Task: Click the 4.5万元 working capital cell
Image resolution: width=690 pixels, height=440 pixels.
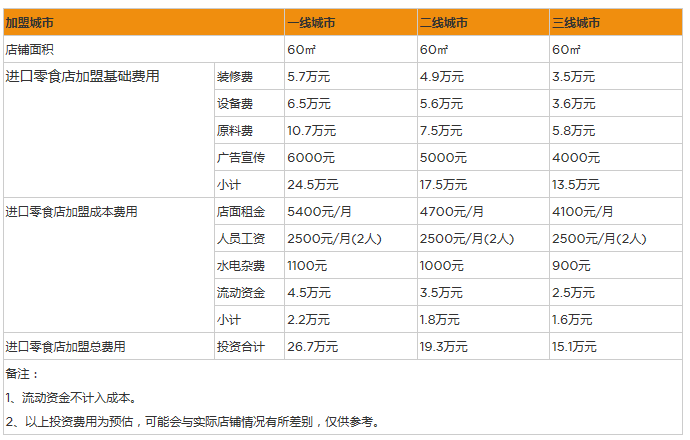Action: click(307, 293)
